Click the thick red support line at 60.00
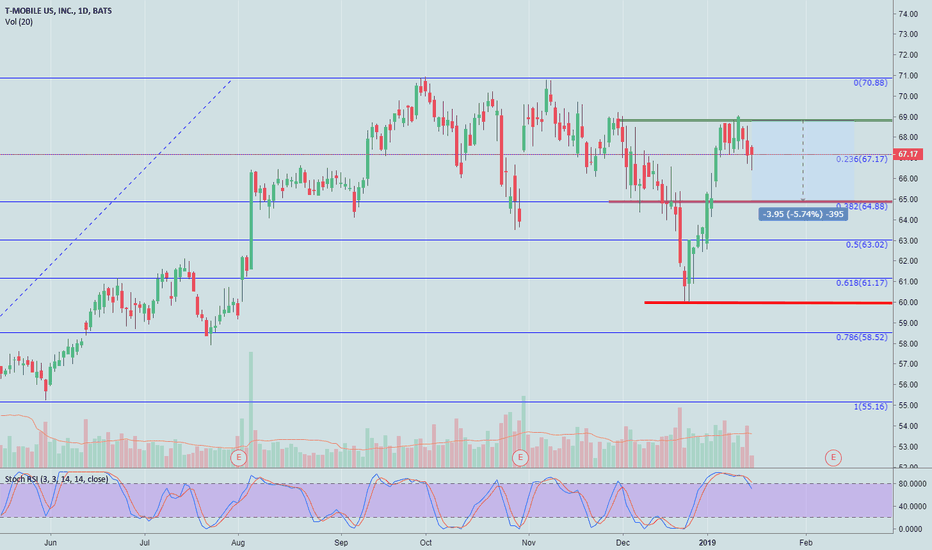This screenshot has width=932, height=550. tap(768, 303)
